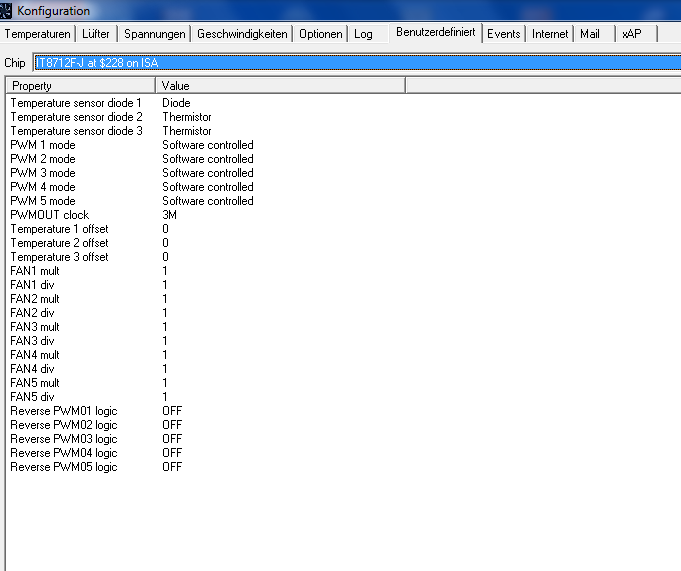This screenshot has width=681, height=571.
Task: Select the Reverse PWM02 logic row
Action: coord(64,425)
